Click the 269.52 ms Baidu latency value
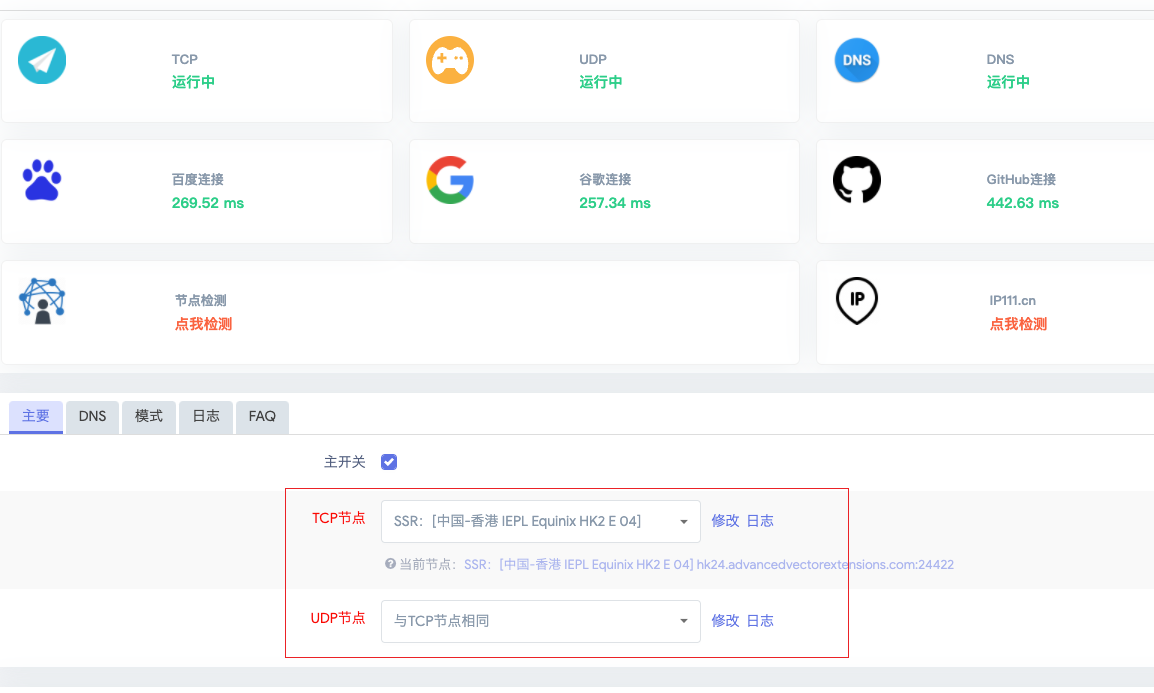Screen dimensions: 1154x693 pos(208,204)
